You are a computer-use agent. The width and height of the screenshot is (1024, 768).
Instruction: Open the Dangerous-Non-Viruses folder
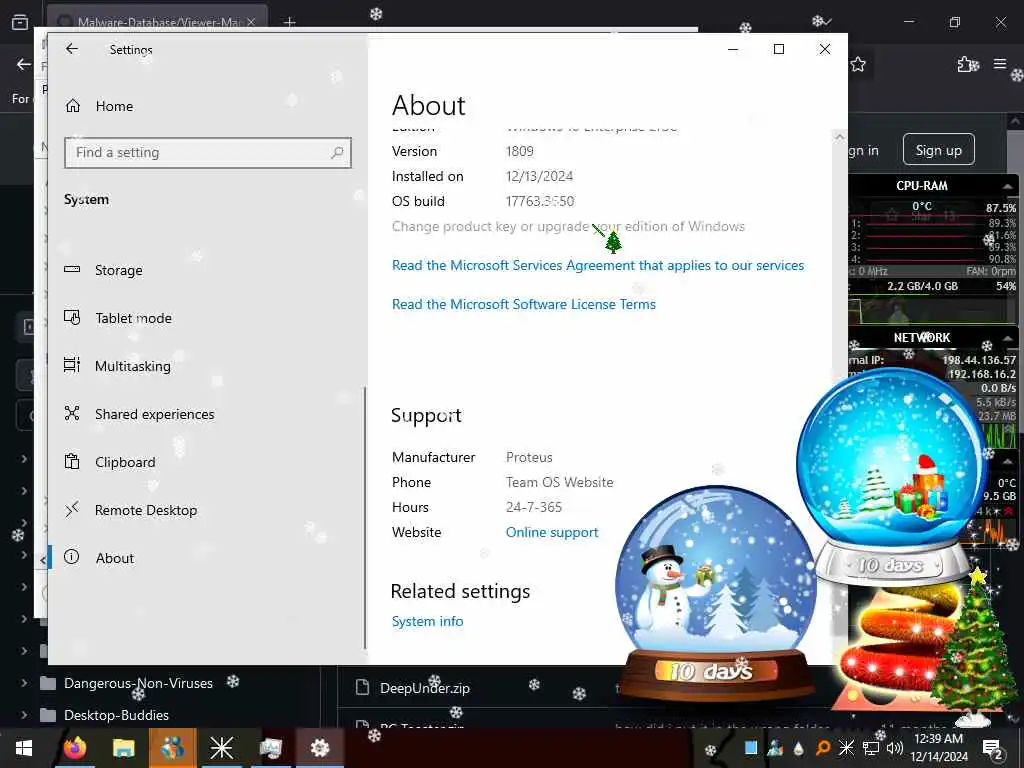(x=138, y=683)
